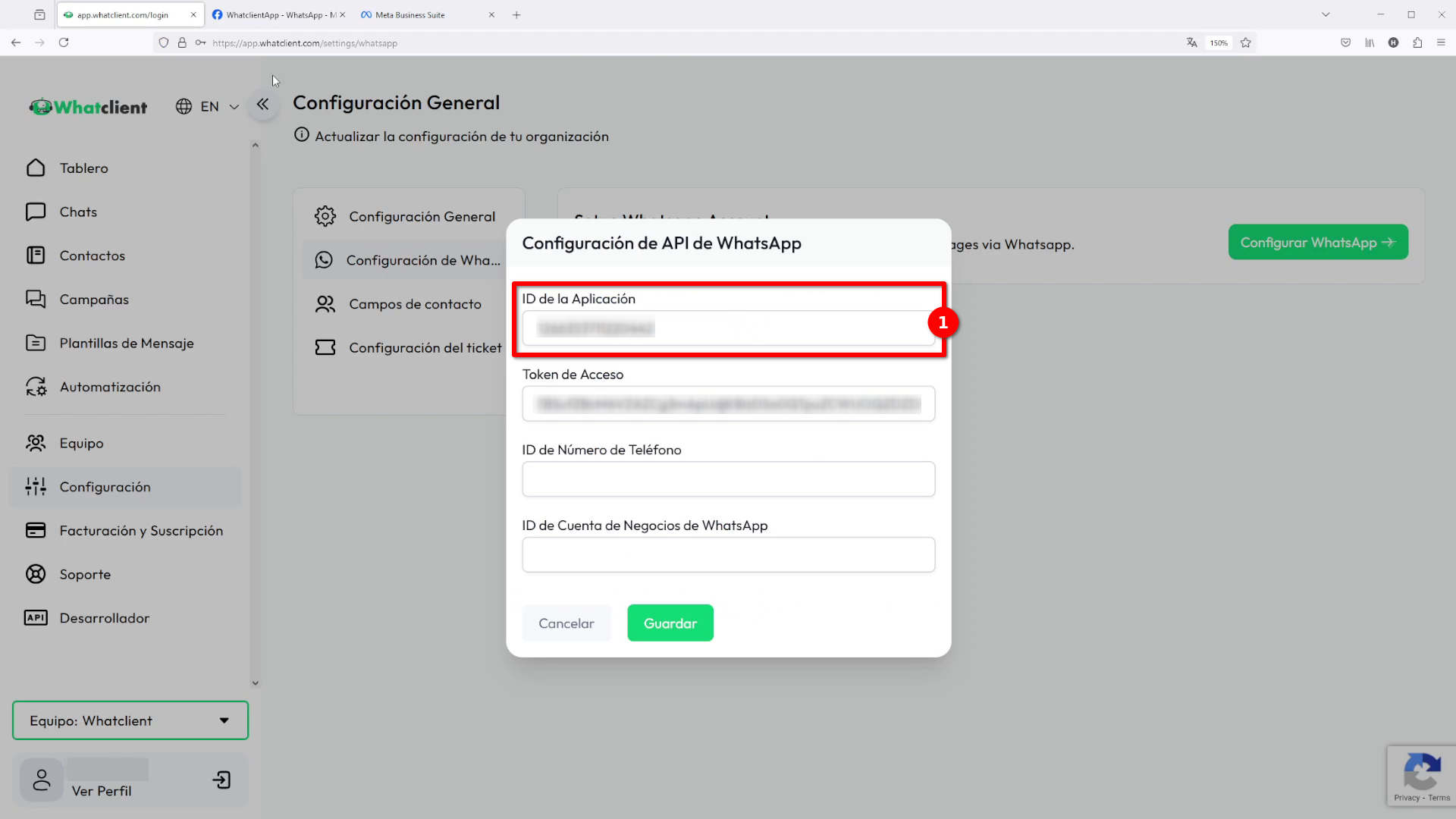Open the Equipo team icon
1456x819 pixels.
pos(36,444)
